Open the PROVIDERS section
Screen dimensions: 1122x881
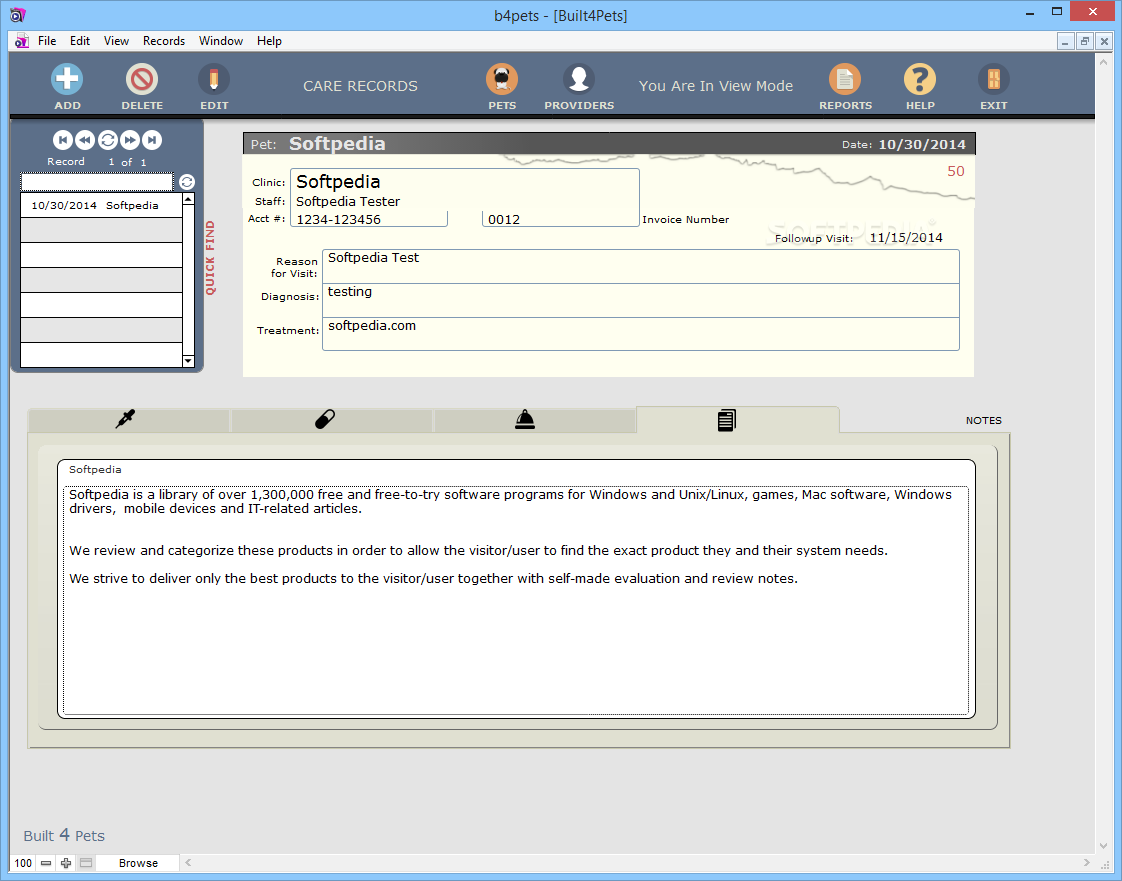coord(579,79)
